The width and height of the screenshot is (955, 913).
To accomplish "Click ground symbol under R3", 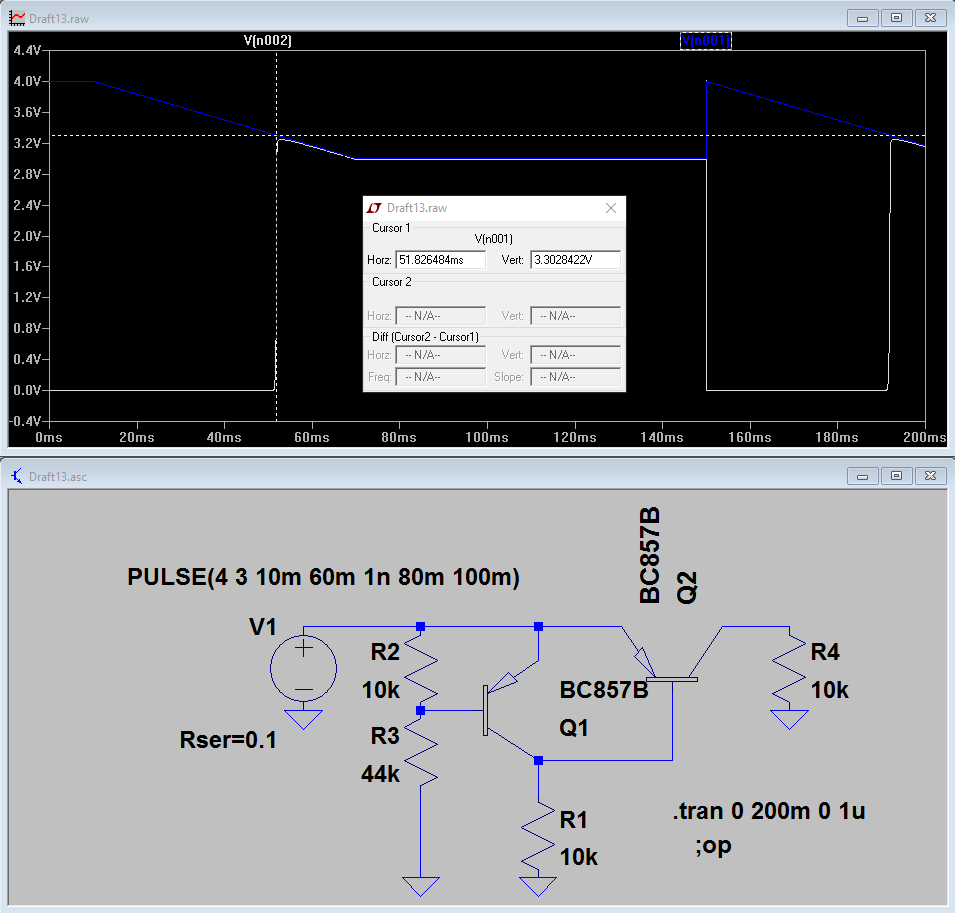I will click(421, 886).
